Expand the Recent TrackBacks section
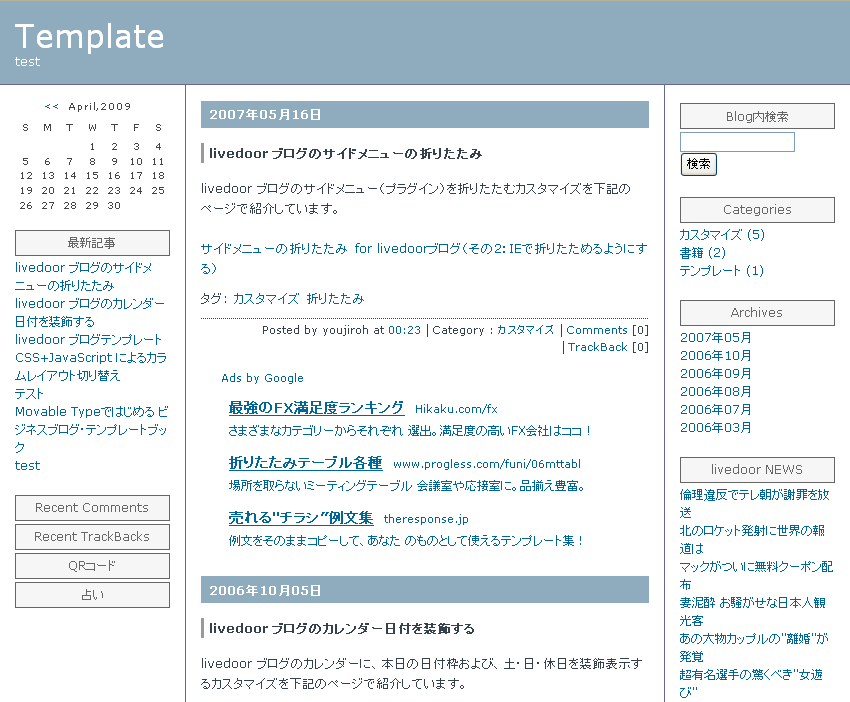The height and width of the screenshot is (702, 850). (x=92, y=537)
